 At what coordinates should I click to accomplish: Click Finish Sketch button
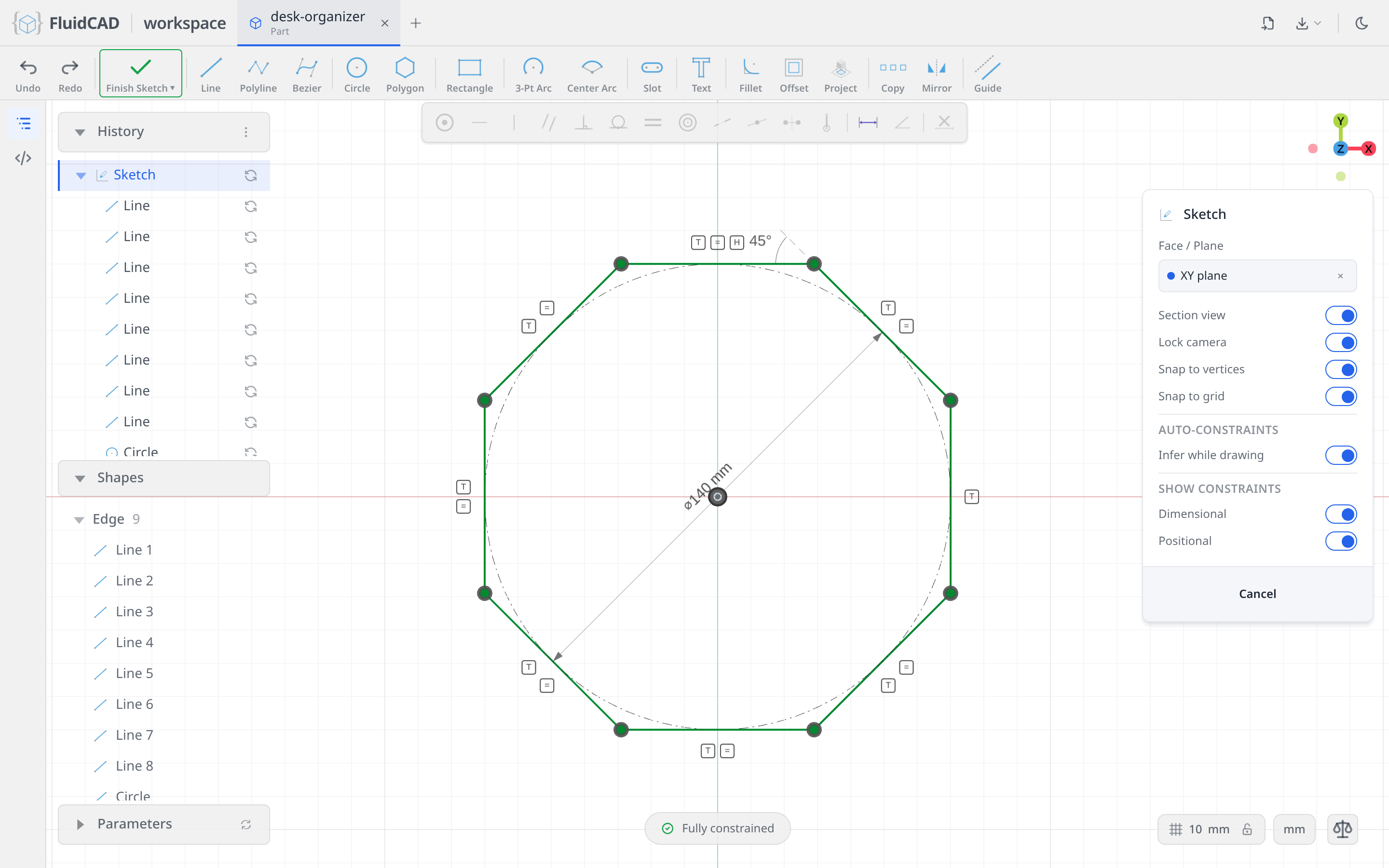pyautogui.click(x=141, y=73)
